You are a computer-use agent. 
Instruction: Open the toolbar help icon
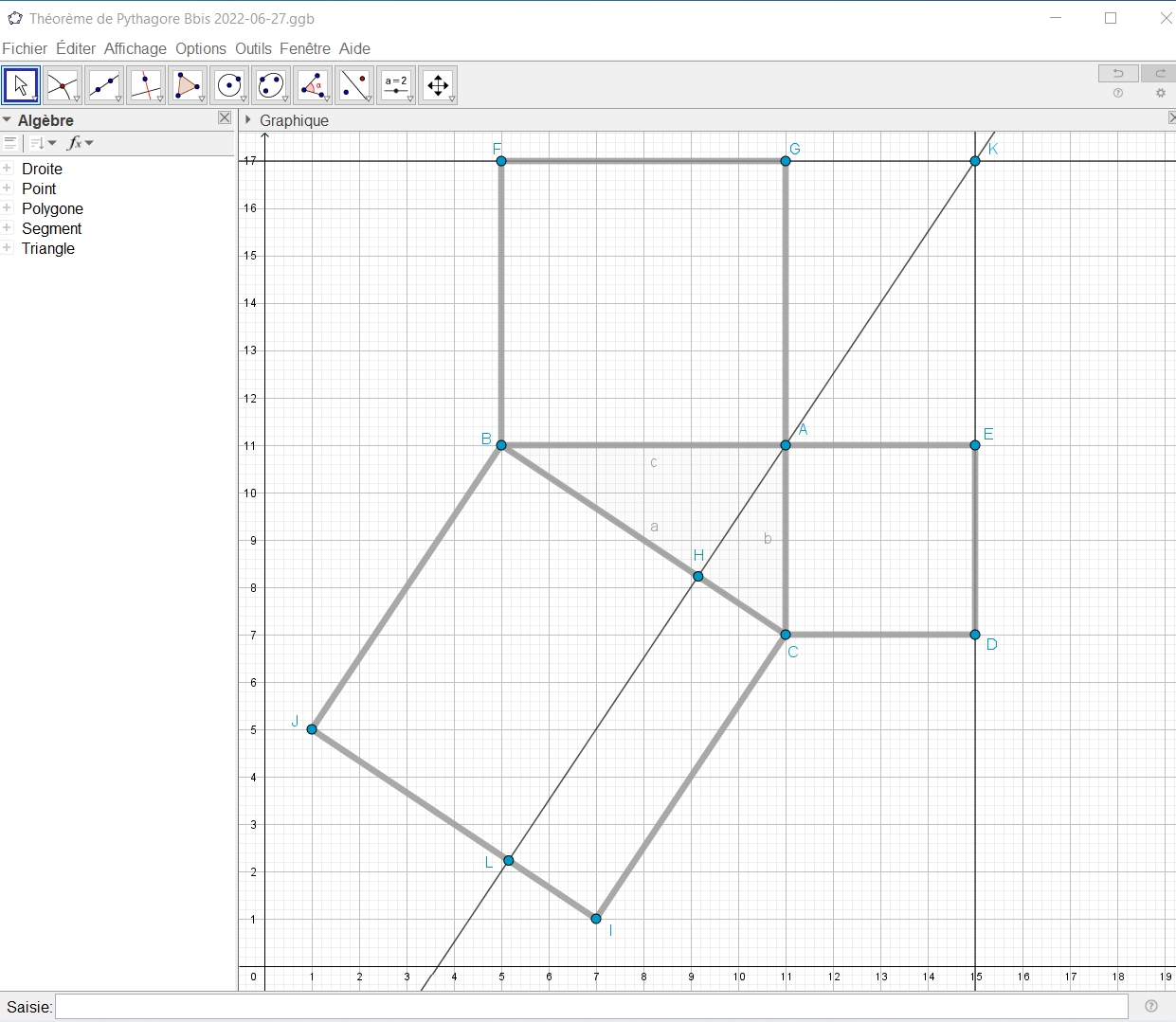pos(1118,93)
